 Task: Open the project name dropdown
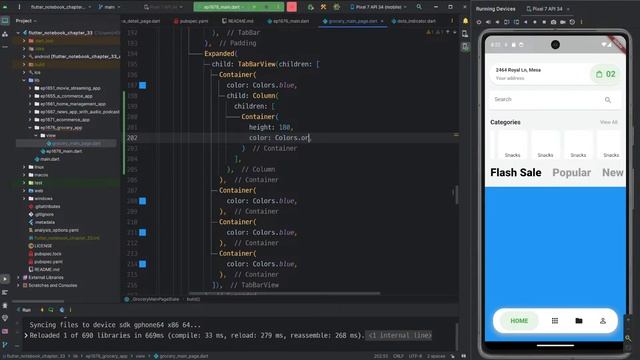coord(60,7)
